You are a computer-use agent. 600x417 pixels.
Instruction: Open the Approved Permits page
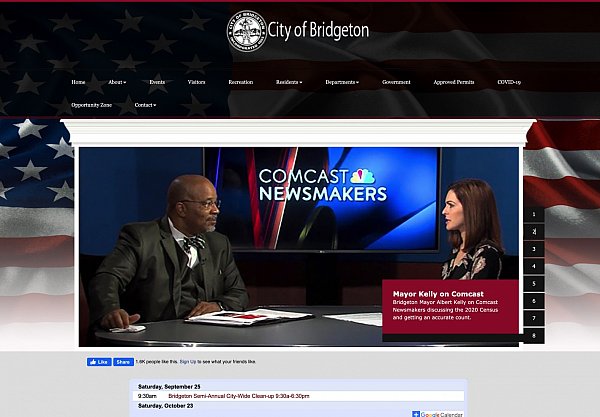tap(454, 82)
